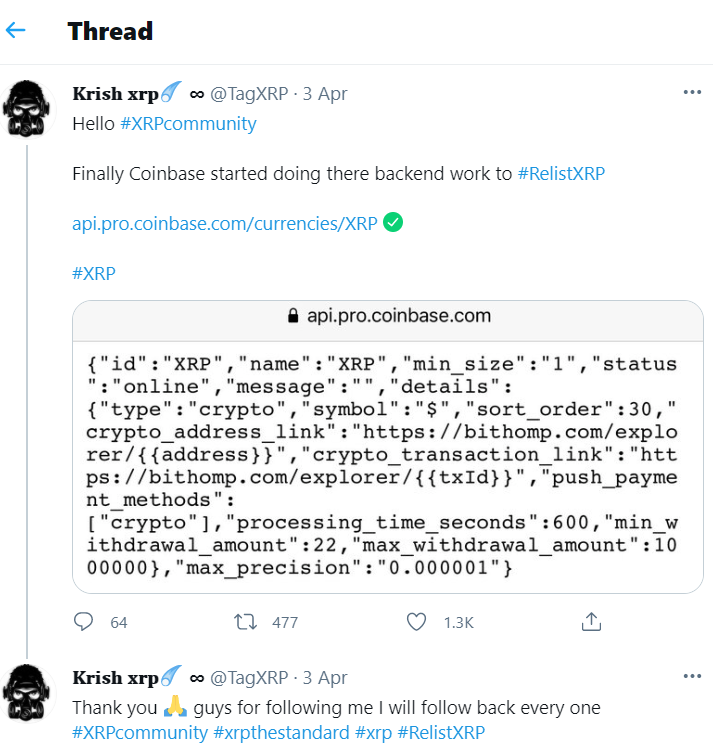The height and width of the screenshot is (753, 713).
Task: Retweet the Coinbase XRP tweet
Action: point(245,622)
